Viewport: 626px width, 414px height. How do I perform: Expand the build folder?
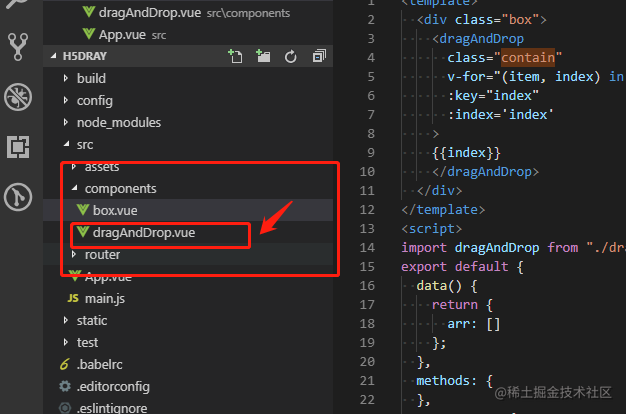click(x=66, y=78)
